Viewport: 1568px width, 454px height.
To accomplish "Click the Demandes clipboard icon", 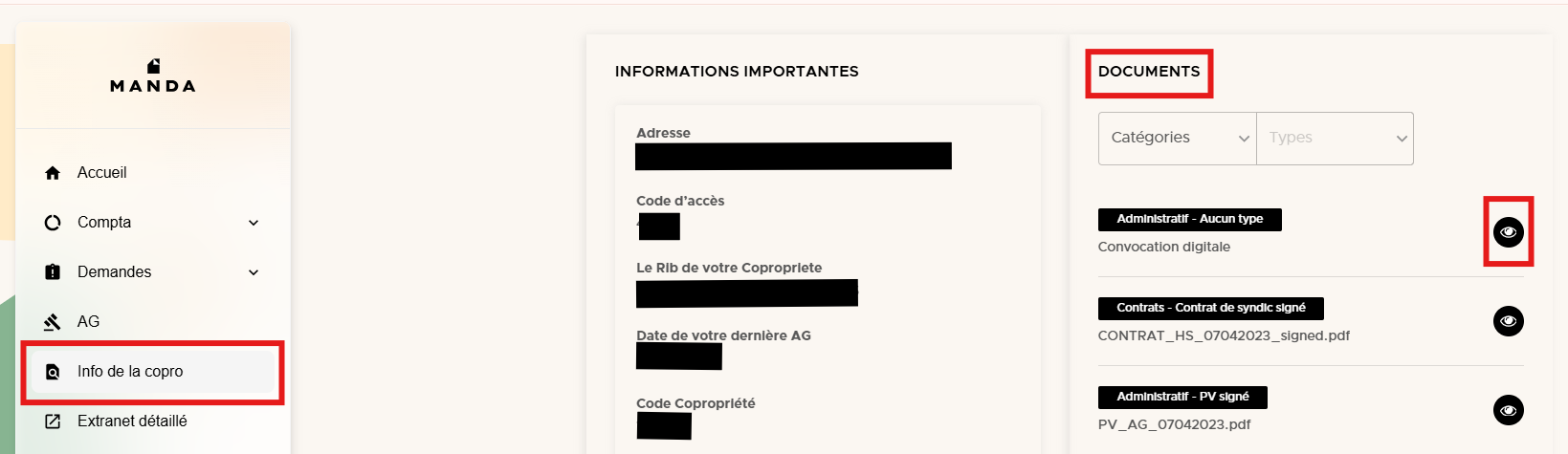I will coord(53,272).
